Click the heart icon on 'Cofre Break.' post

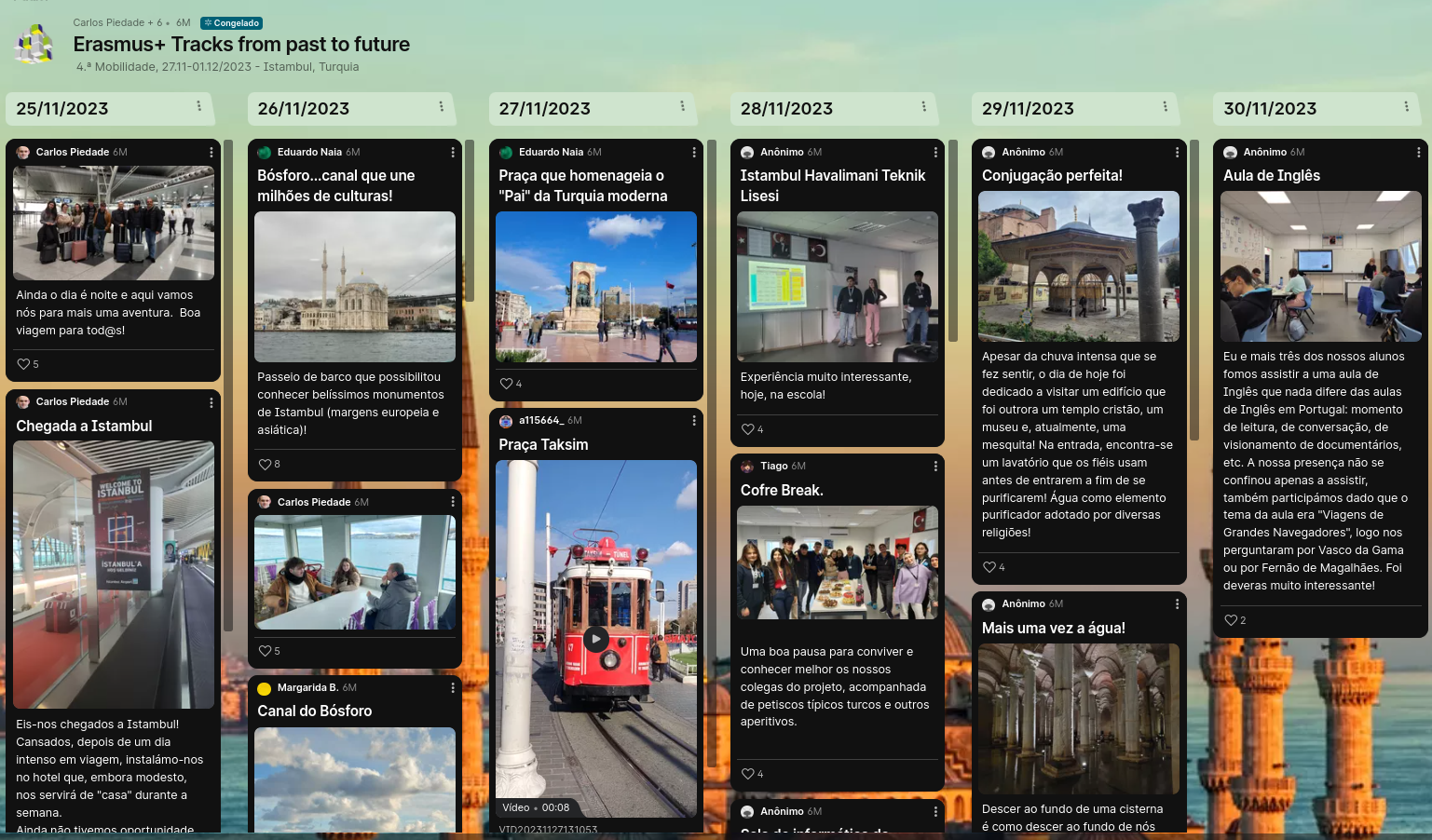747,774
